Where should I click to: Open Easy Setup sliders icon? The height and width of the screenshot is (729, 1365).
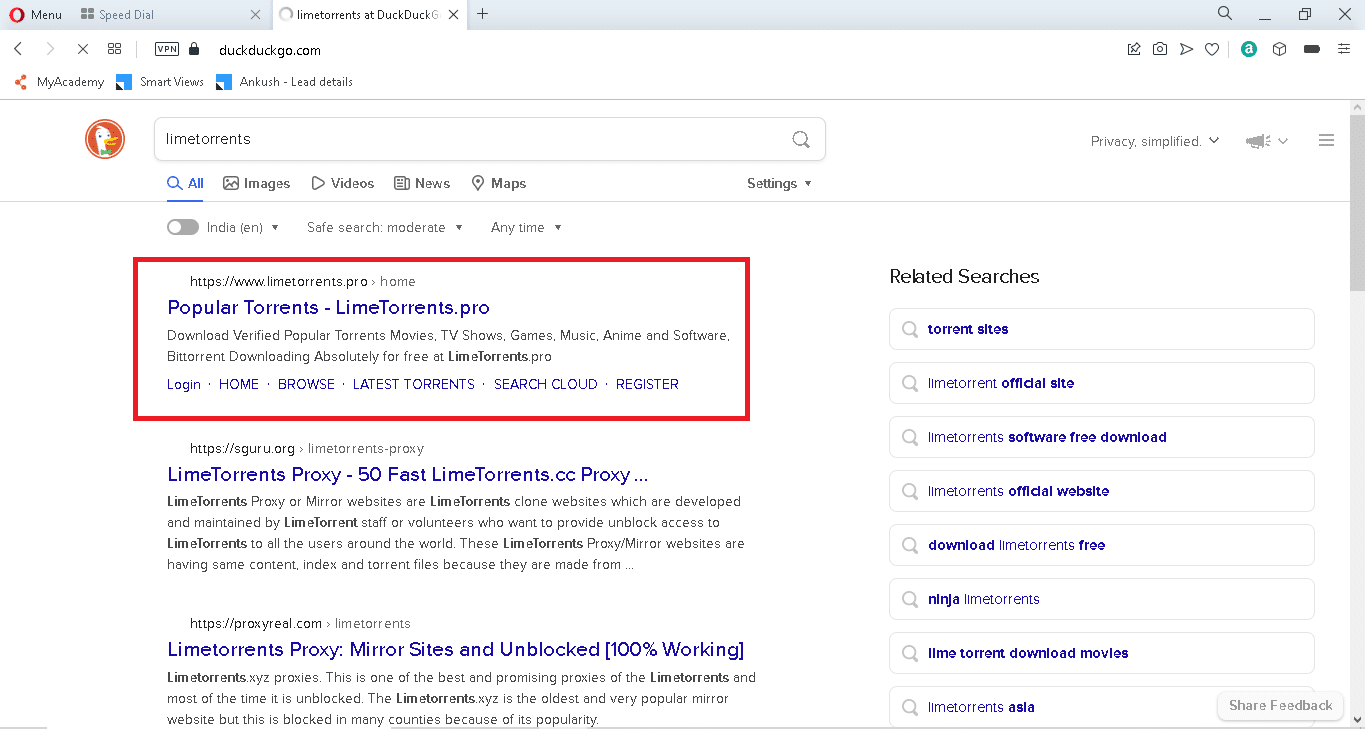point(1344,49)
